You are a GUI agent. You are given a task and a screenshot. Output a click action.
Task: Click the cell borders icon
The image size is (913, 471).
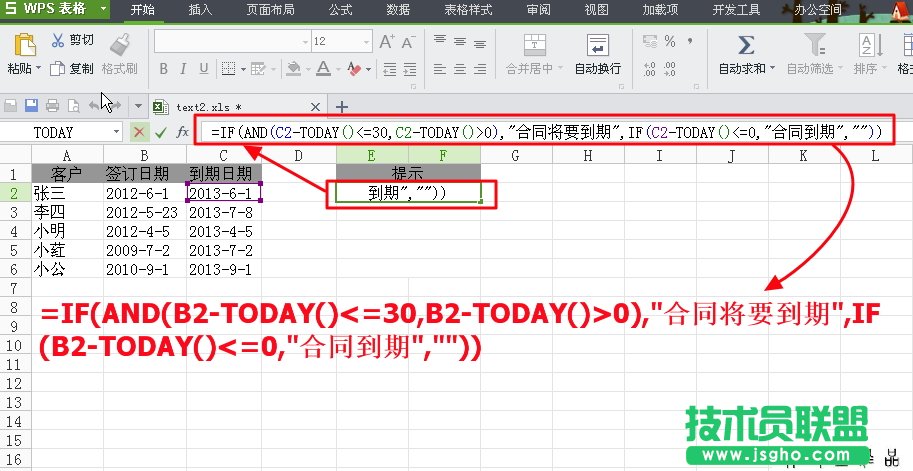click(228, 69)
